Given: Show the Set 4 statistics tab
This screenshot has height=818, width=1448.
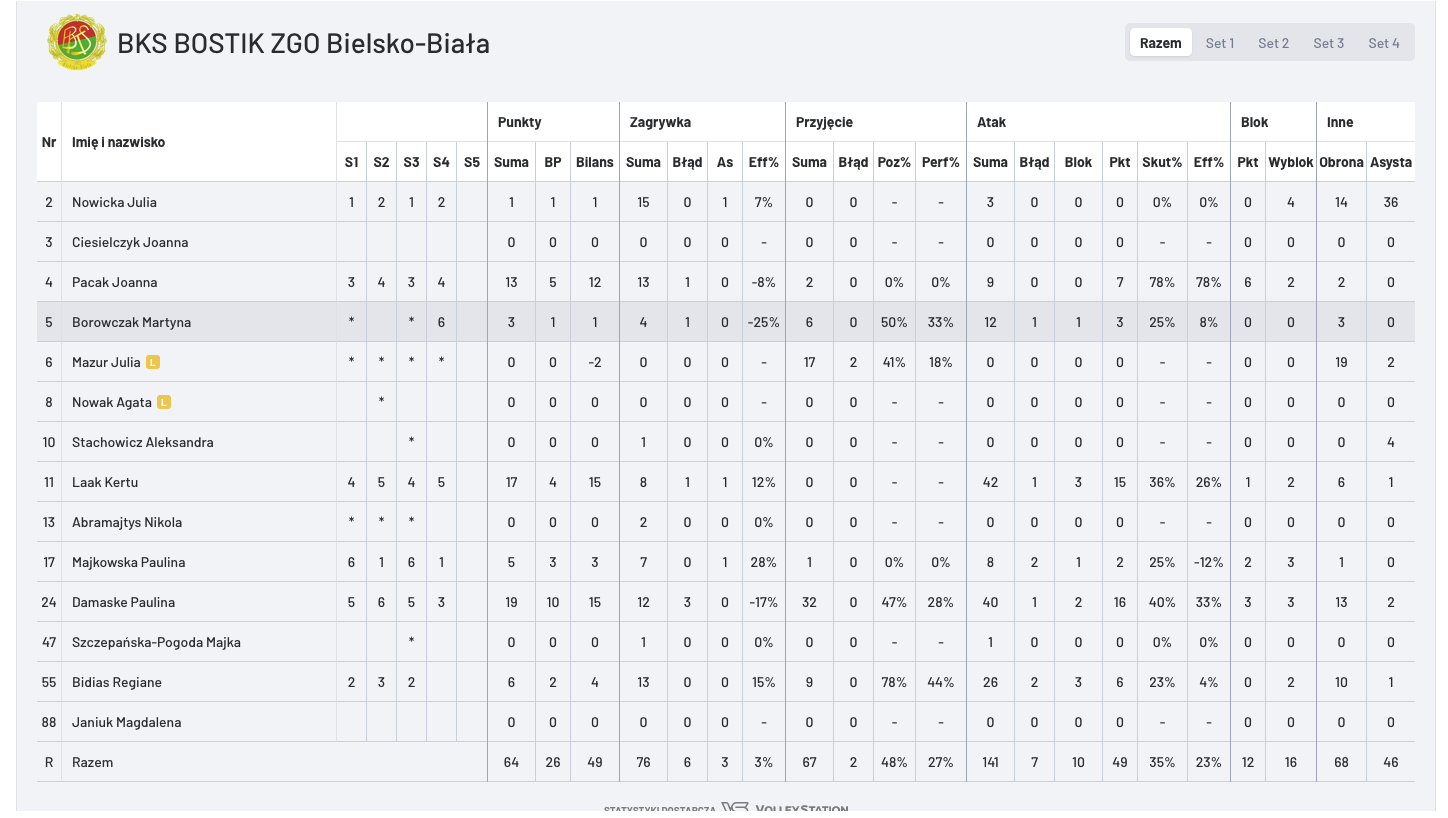Looking at the screenshot, I should tap(1384, 43).
